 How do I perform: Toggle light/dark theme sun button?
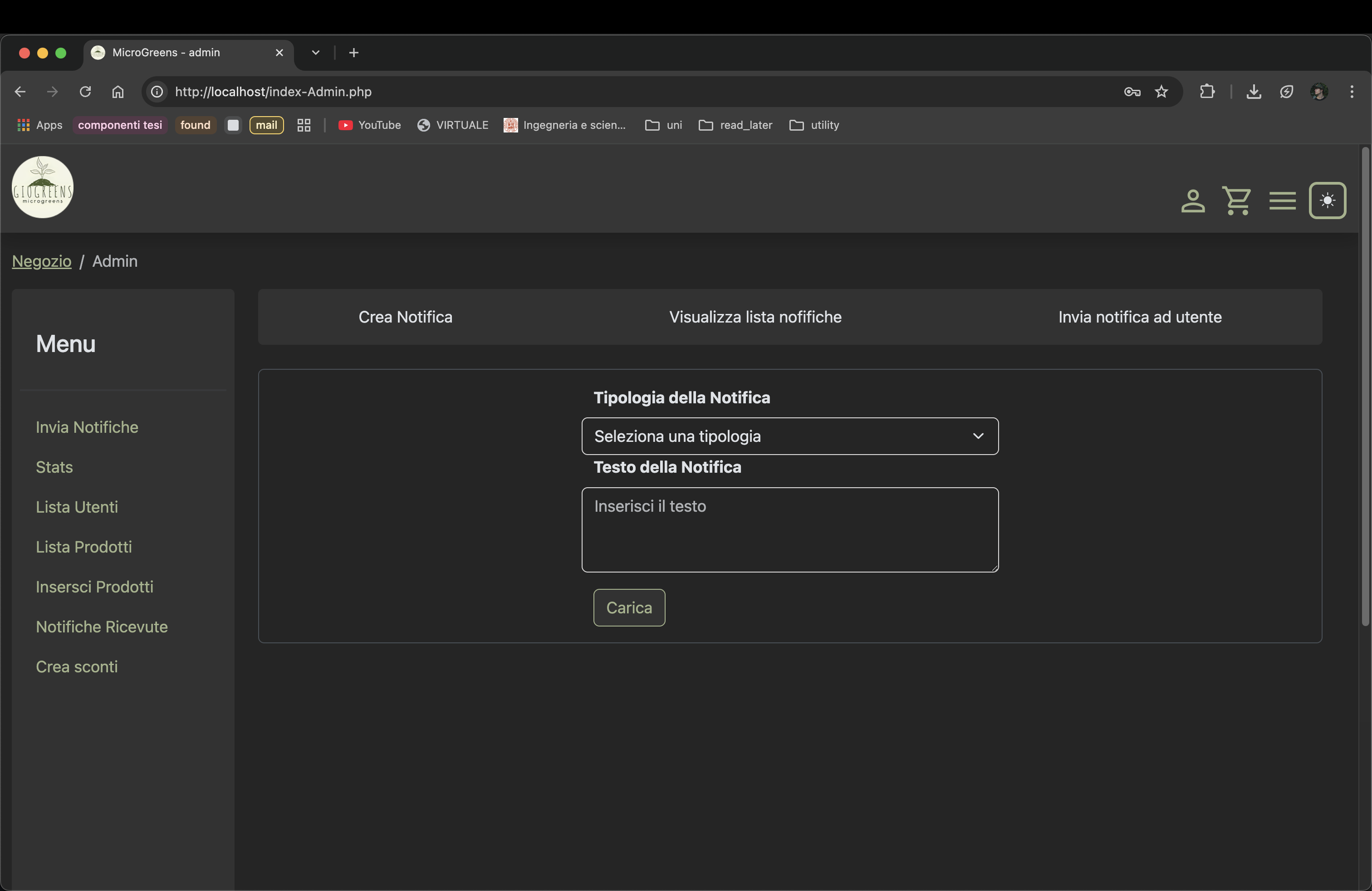coord(1327,201)
